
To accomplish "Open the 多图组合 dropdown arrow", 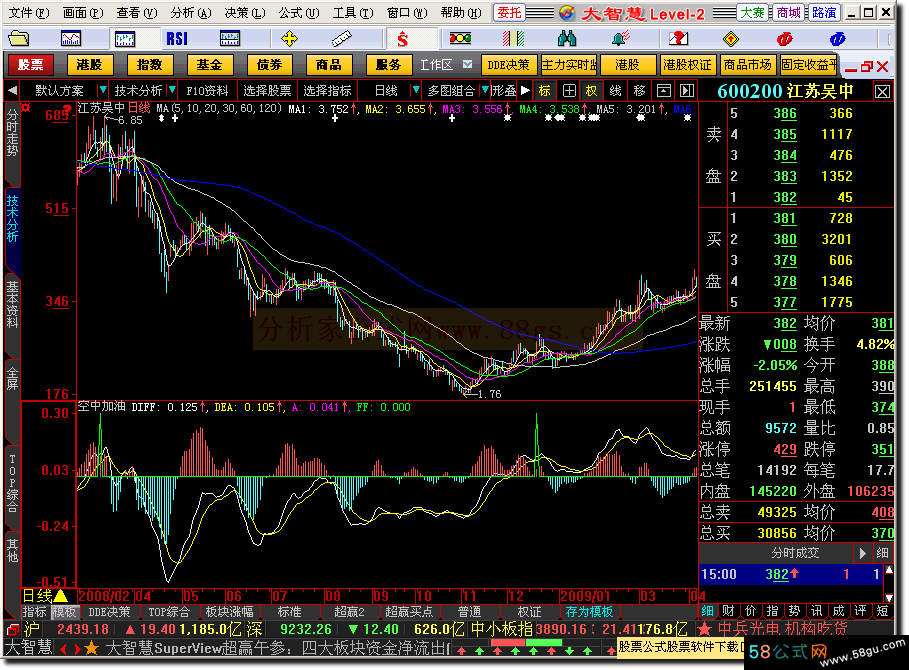I will 485,90.
